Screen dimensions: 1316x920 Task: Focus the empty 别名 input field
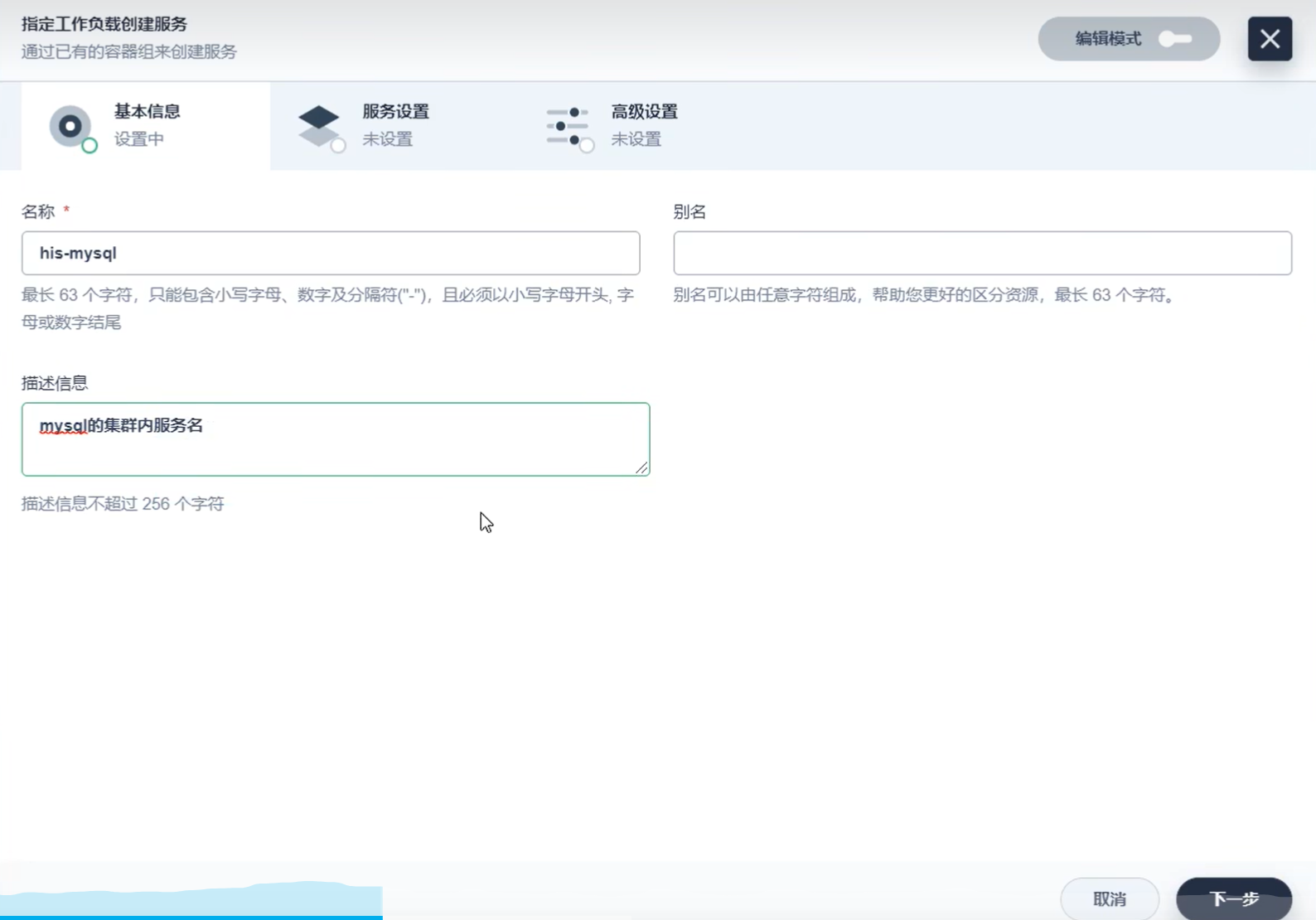(982, 253)
